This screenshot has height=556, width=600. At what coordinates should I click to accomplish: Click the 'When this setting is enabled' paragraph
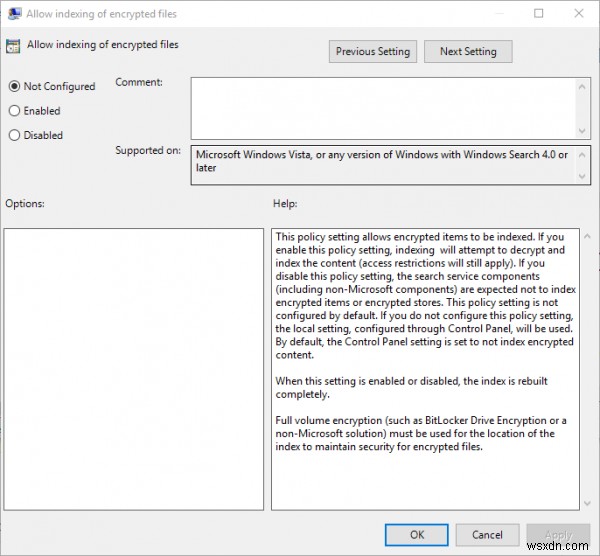(x=411, y=388)
